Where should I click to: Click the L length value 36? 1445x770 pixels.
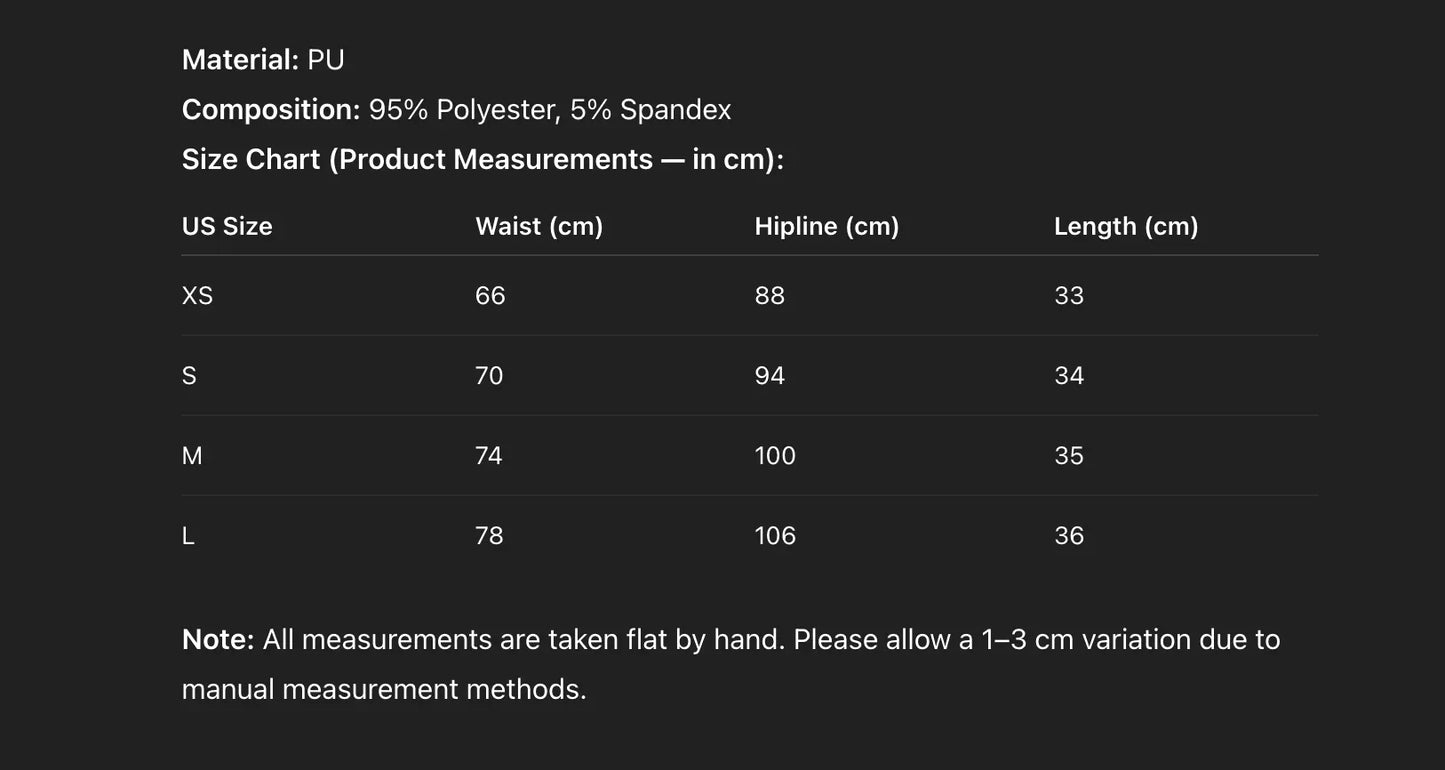point(1069,536)
